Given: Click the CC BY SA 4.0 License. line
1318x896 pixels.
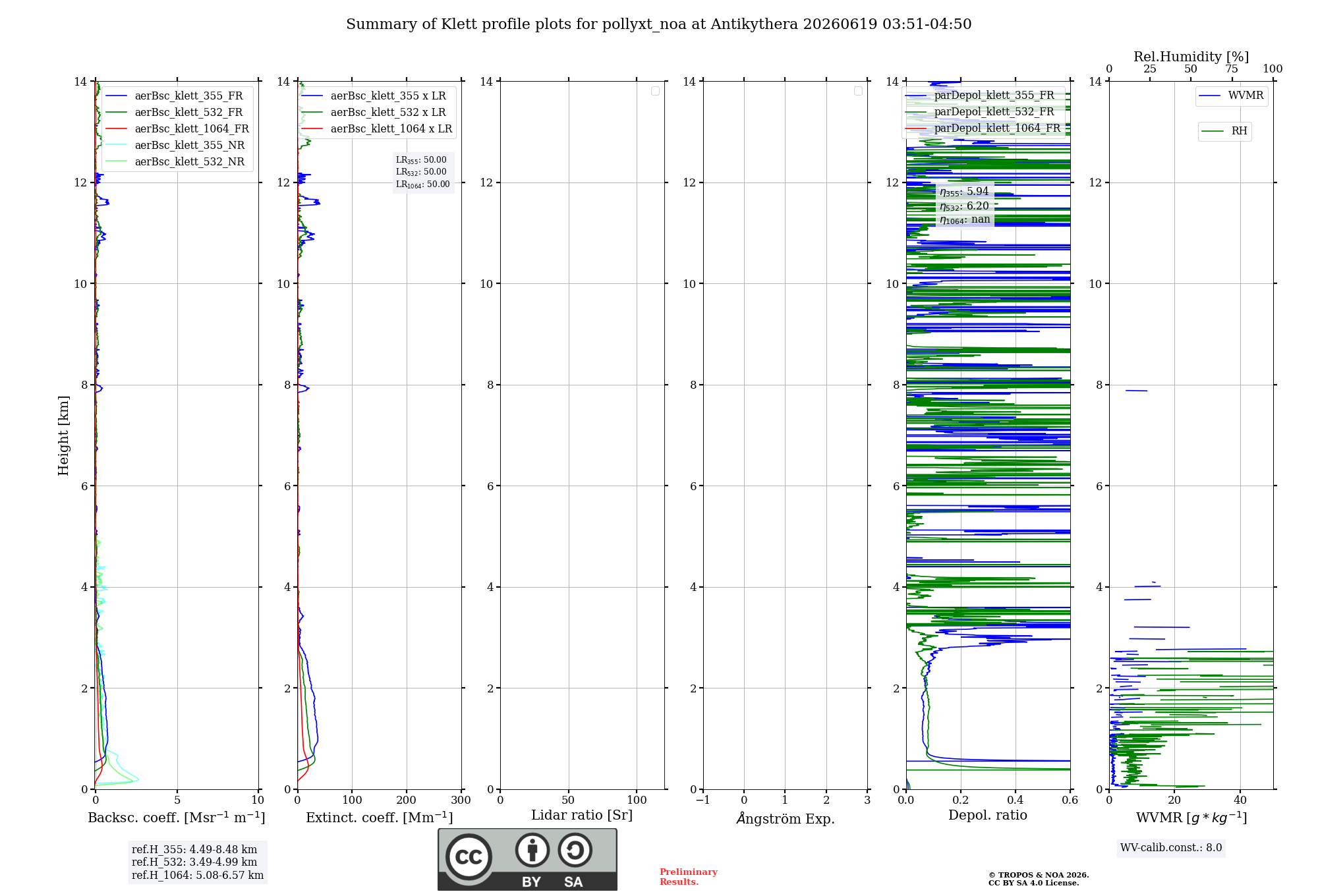Looking at the screenshot, I should (1034, 883).
